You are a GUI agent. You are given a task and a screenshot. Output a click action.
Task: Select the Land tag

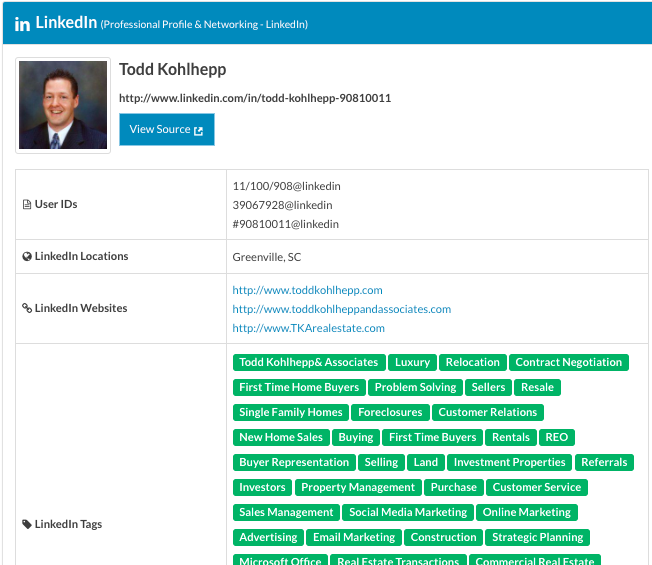pyautogui.click(x=426, y=462)
